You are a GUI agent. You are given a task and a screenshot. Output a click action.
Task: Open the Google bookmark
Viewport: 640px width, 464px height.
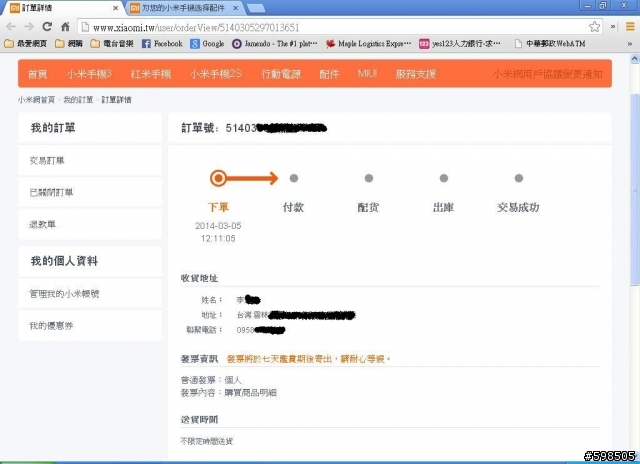coord(207,44)
